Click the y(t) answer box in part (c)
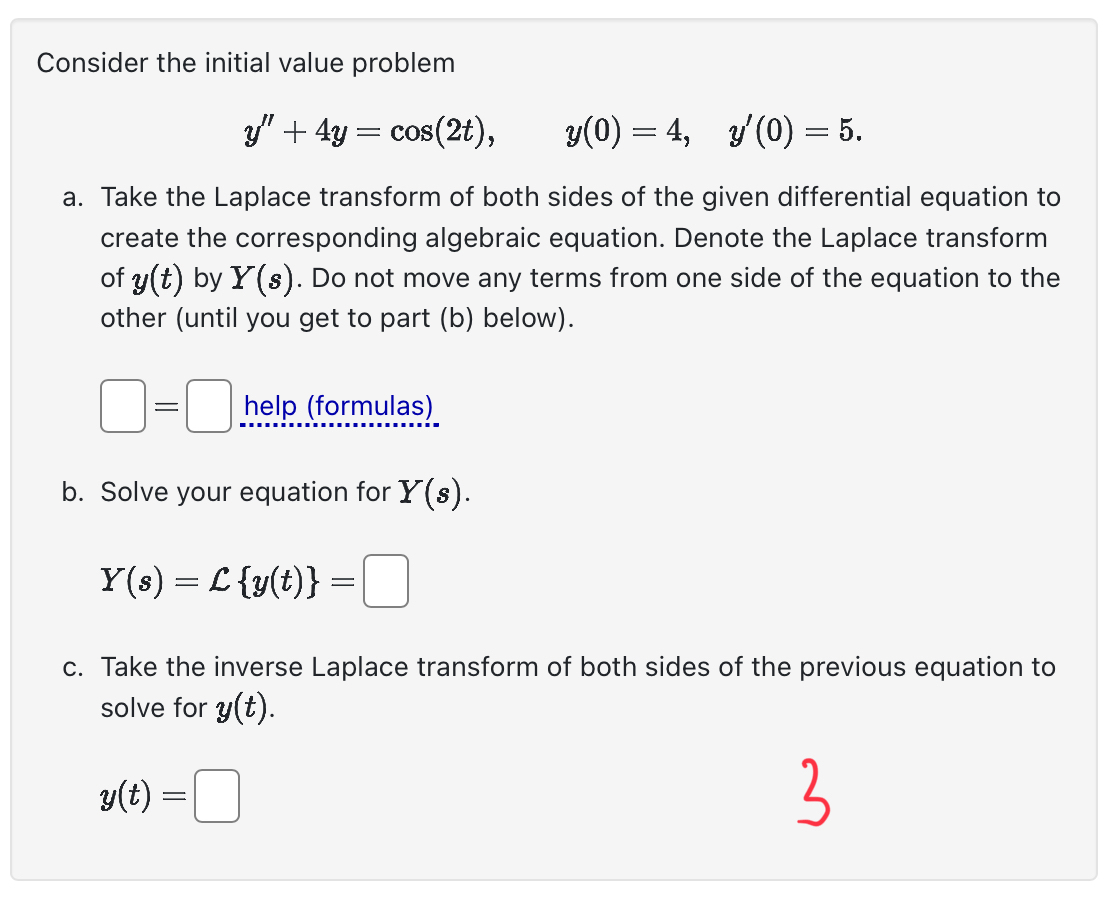The height and width of the screenshot is (899, 1114). pyautogui.click(x=218, y=795)
